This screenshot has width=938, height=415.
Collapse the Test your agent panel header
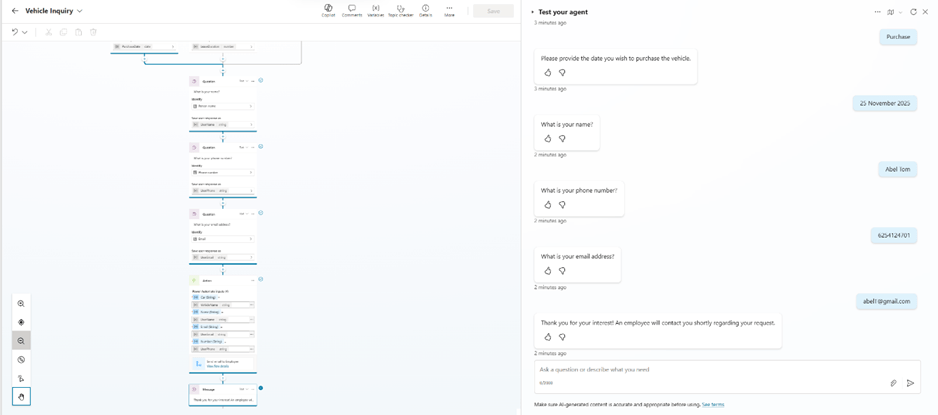point(533,12)
